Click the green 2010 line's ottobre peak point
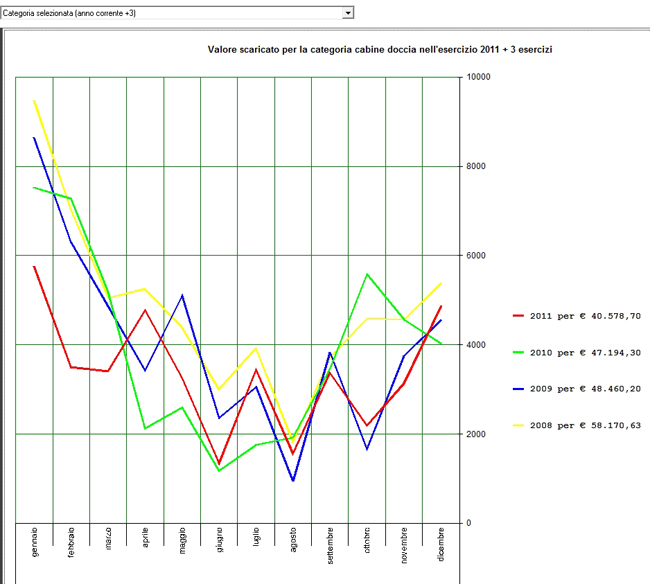Viewport: 650px width, 584px height. [x=367, y=274]
